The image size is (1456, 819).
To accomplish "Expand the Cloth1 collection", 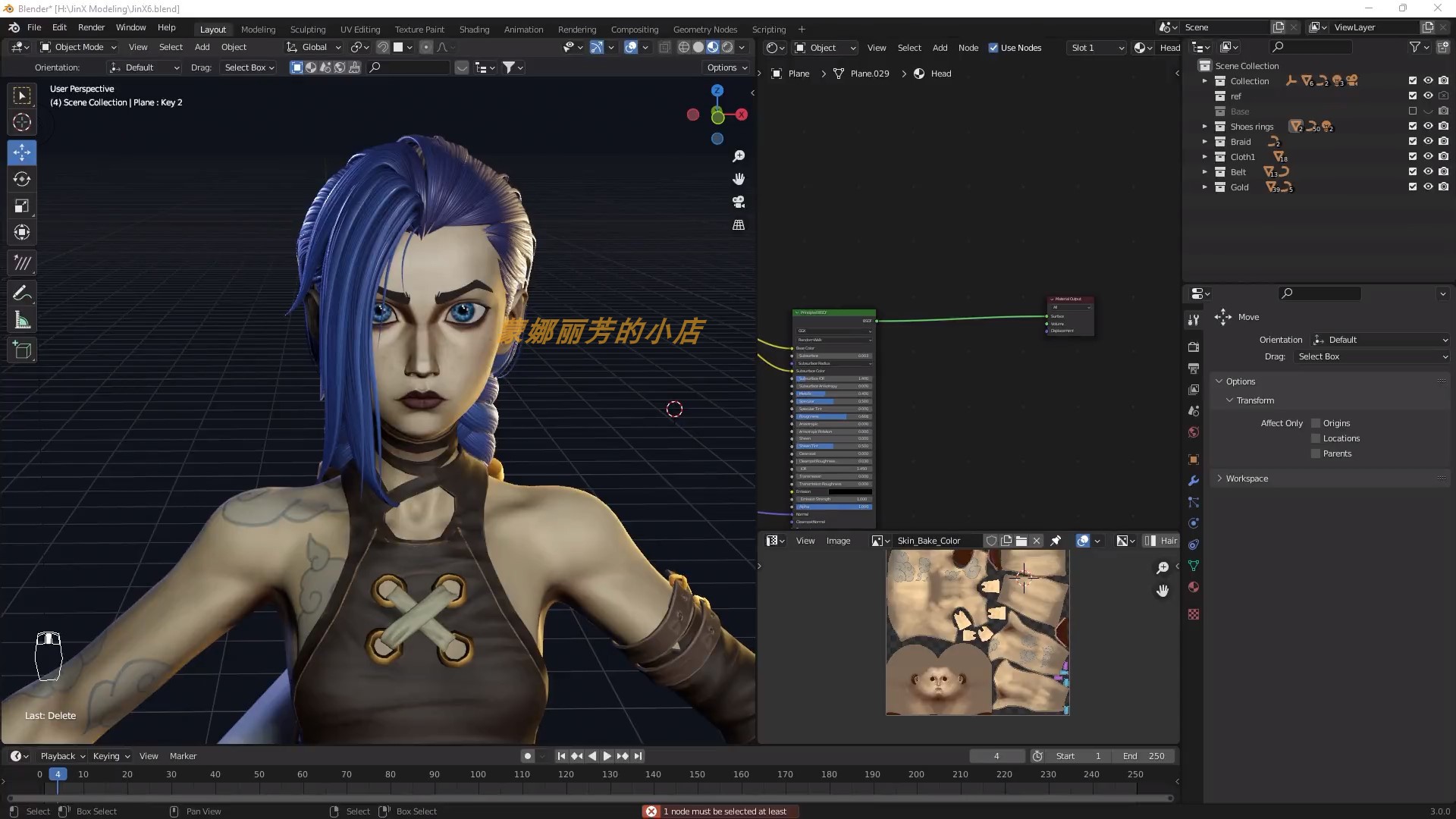I will [1204, 157].
